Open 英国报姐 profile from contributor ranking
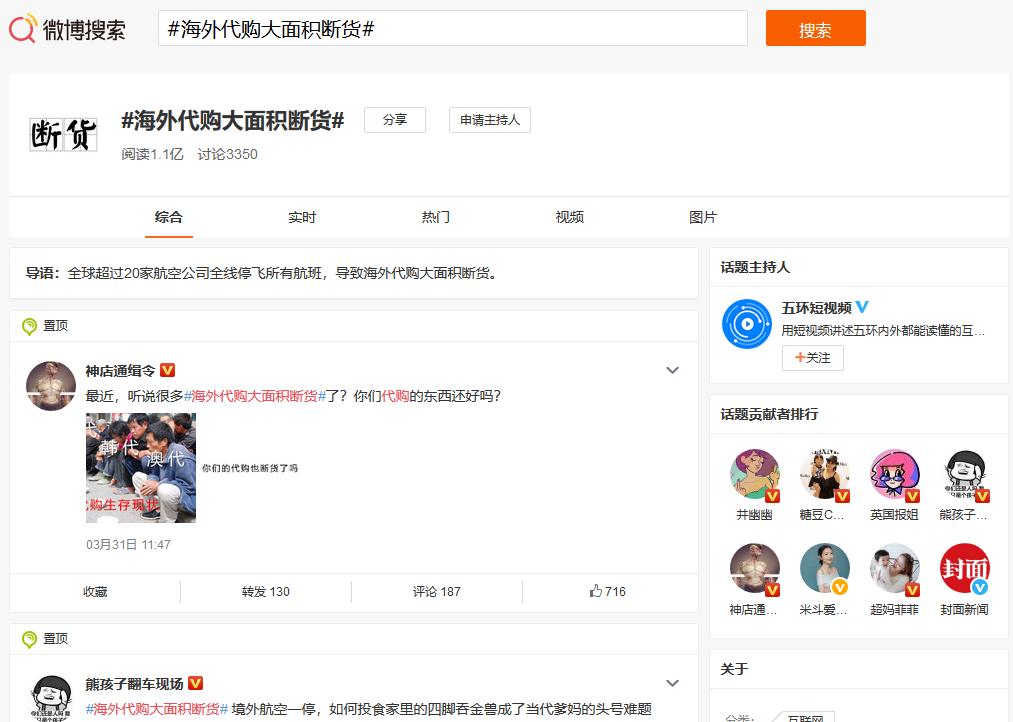 [894, 475]
